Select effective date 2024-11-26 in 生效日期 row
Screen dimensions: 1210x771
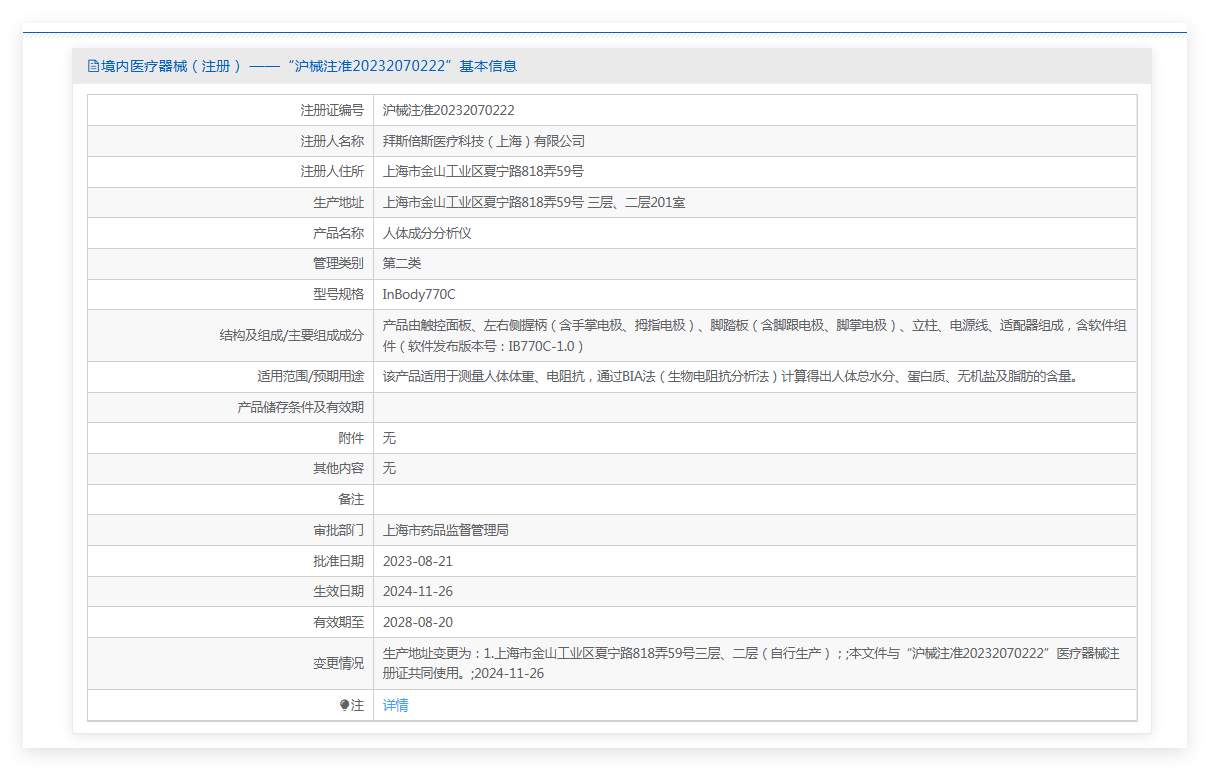[418, 591]
